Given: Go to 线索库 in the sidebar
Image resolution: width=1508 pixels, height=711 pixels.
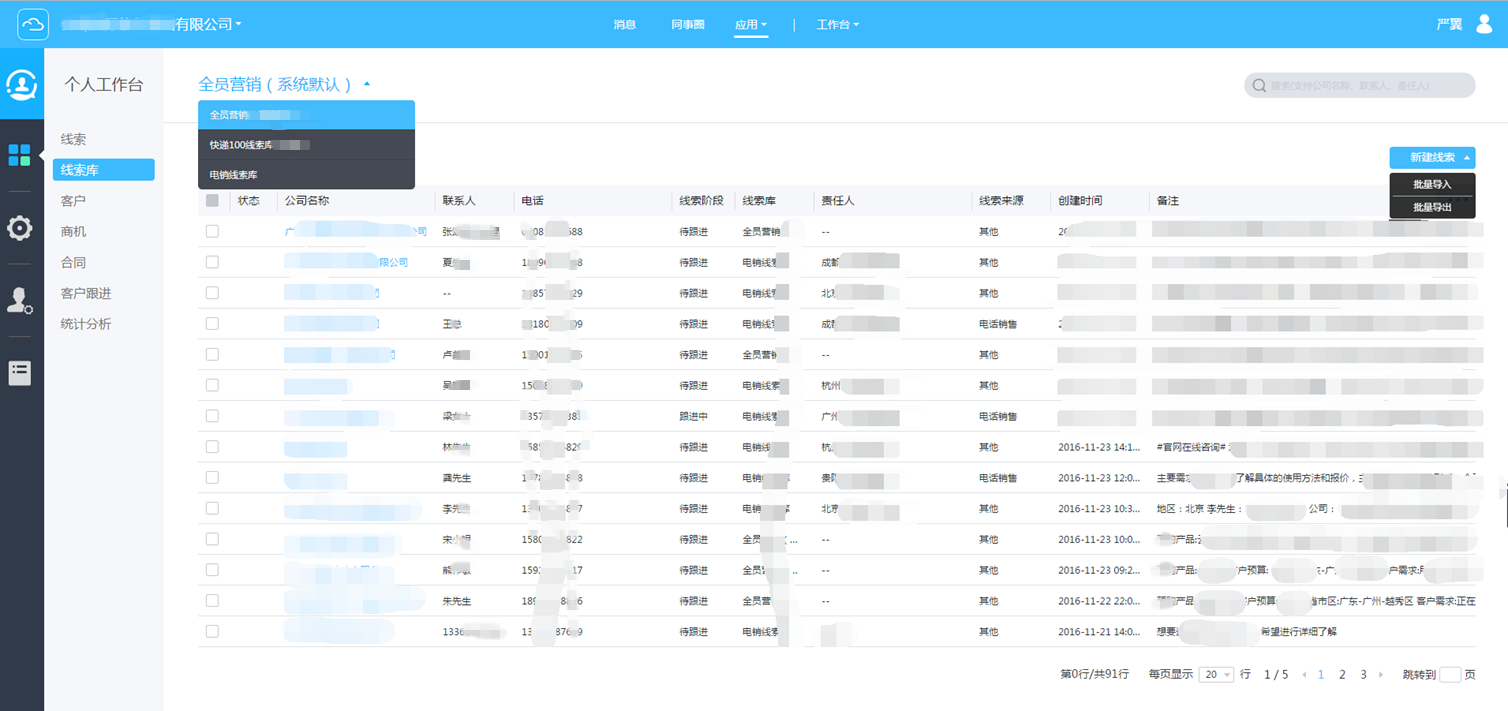Looking at the screenshot, I should pos(104,170).
